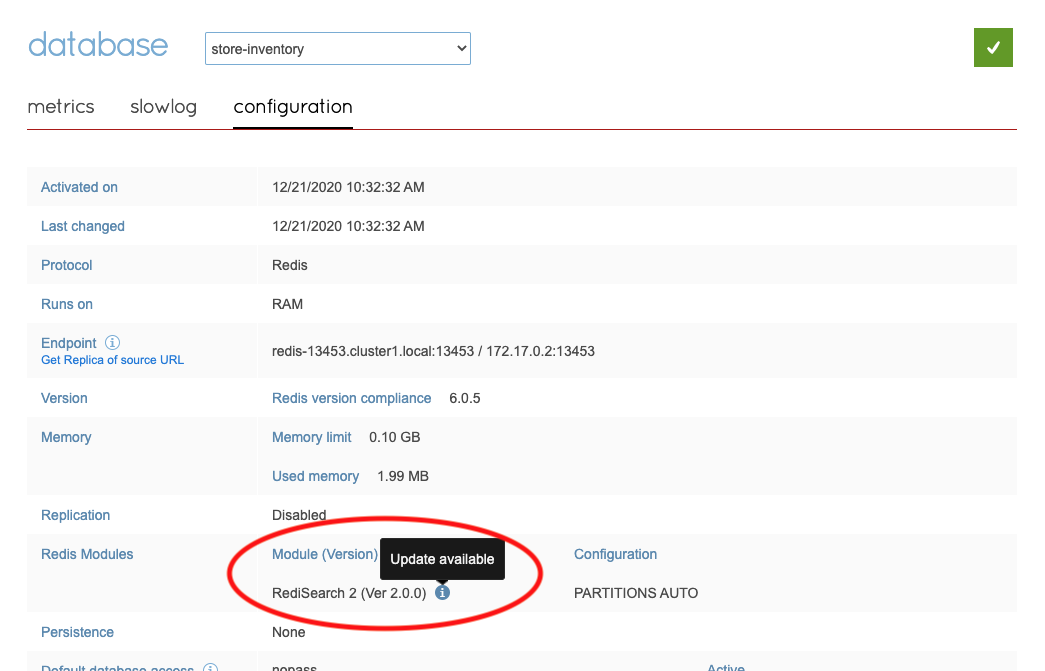Viewport: 1045px width, 671px height.
Task: Click the Memory limit label
Action: [x=311, y=437]
